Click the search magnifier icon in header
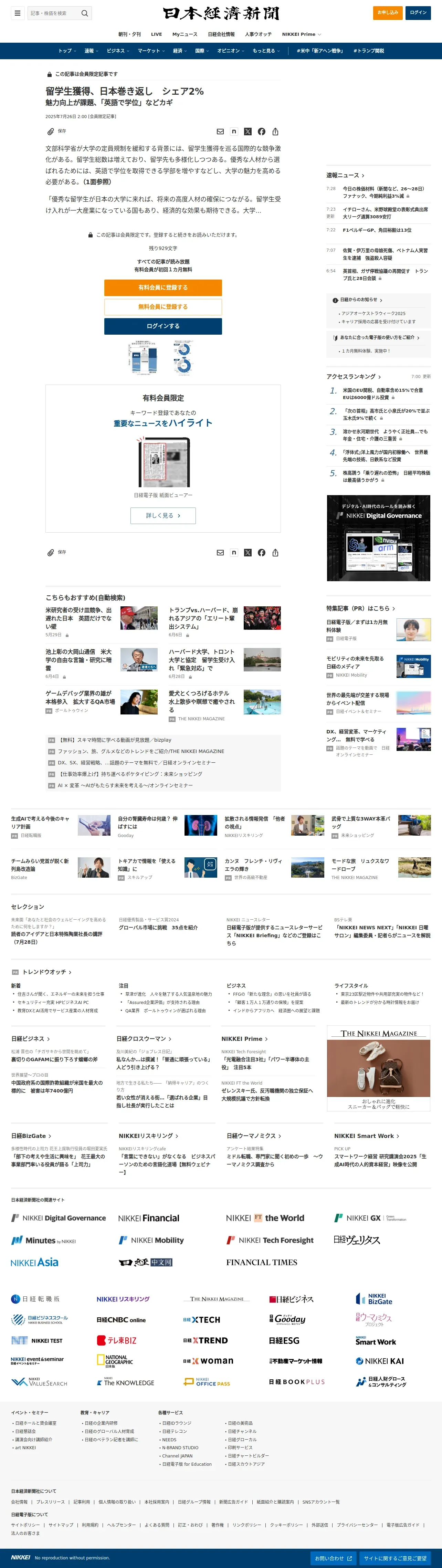This screenshot has width=442, height=1568. coord(85,13)
